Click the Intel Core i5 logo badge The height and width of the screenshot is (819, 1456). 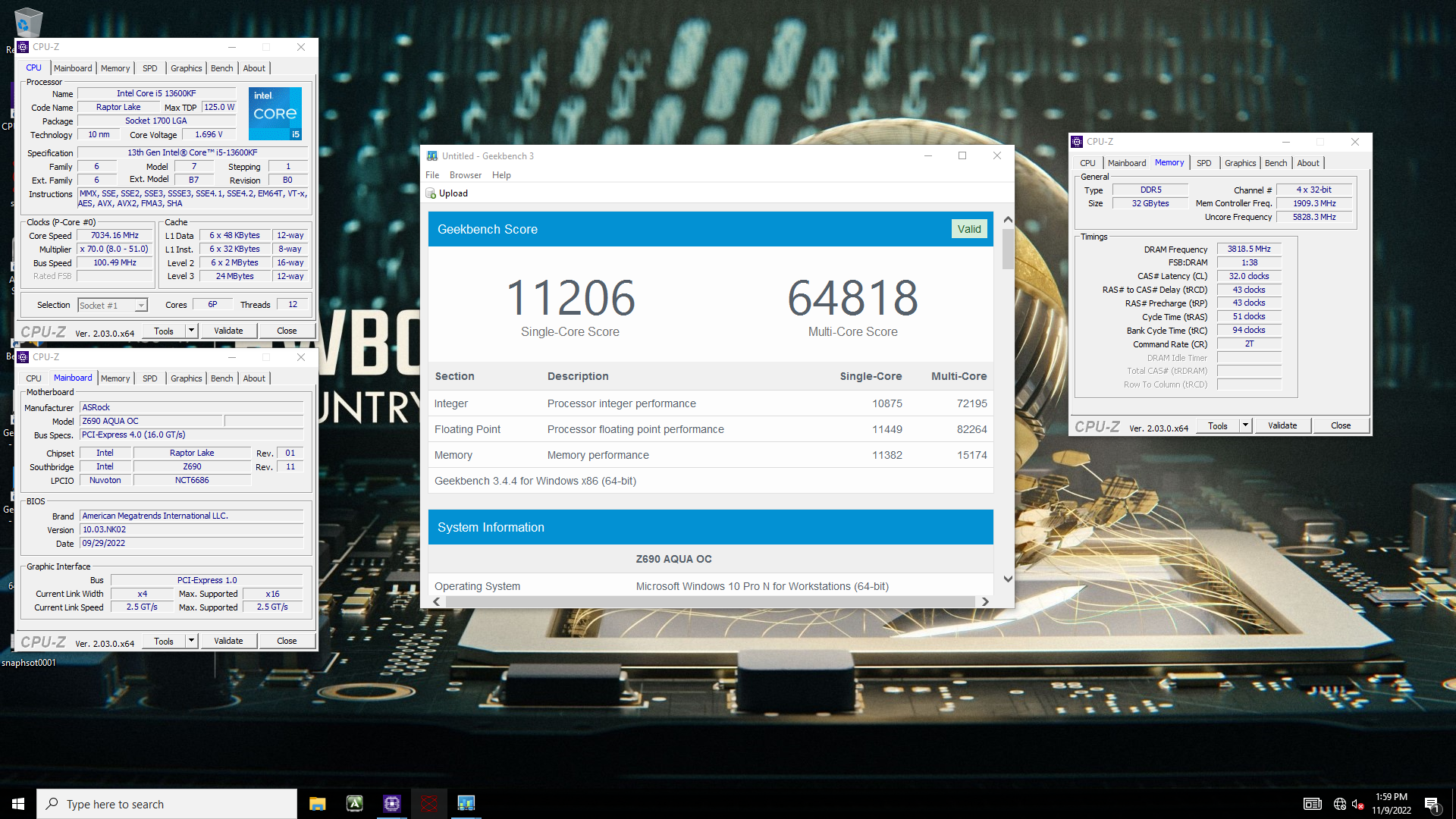coord(275,113)
